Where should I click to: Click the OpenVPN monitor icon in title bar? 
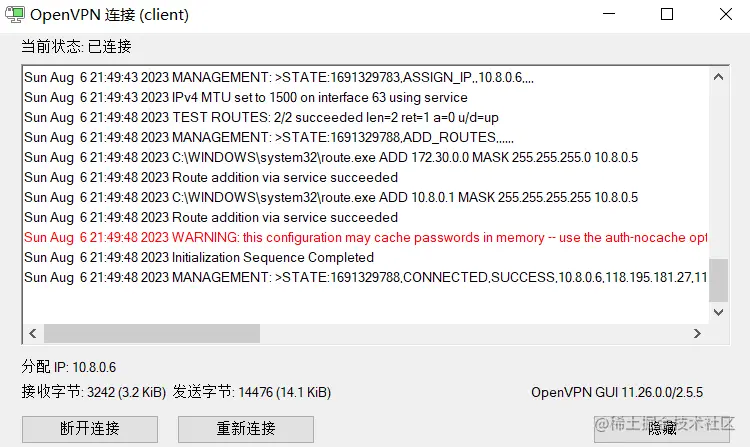point(15,15)
